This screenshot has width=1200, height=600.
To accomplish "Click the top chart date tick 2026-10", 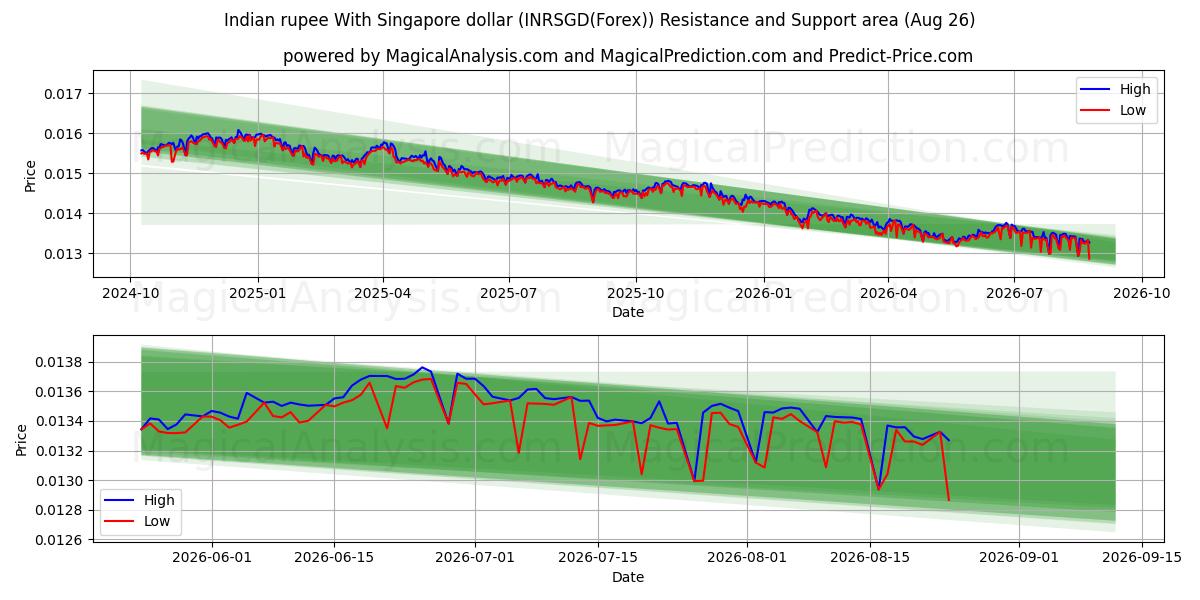I will [1142, 294].
